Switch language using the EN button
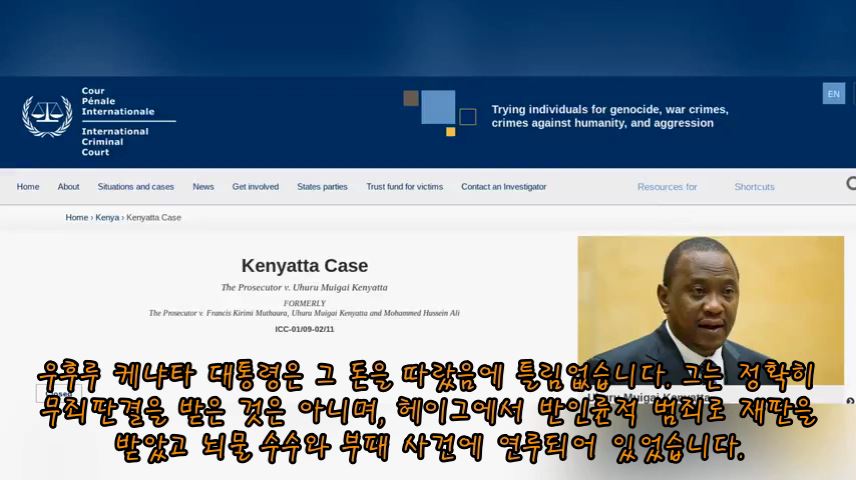Image resolution: width=856 pixels, height=480 pixels. point(834,93)
